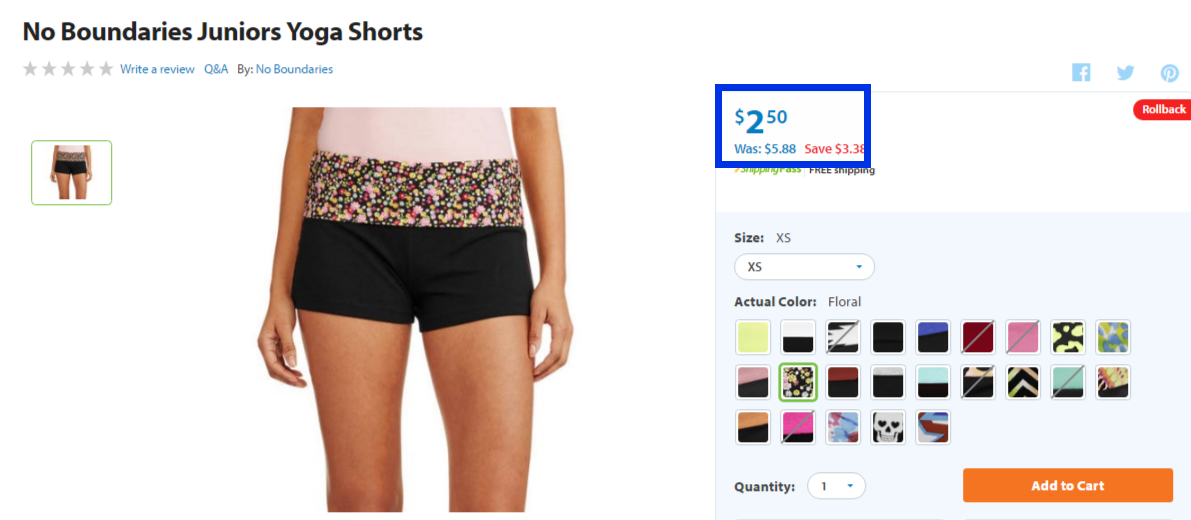
Task: Share product on Twitter icon
Action: [x=1125, y=73]
